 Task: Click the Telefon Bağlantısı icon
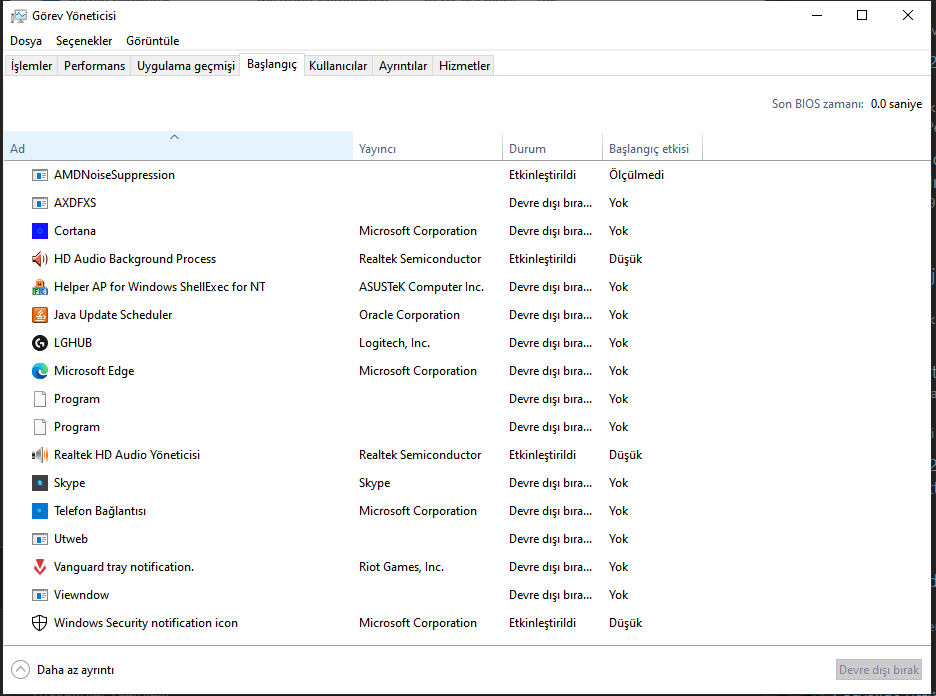point(39,511)
